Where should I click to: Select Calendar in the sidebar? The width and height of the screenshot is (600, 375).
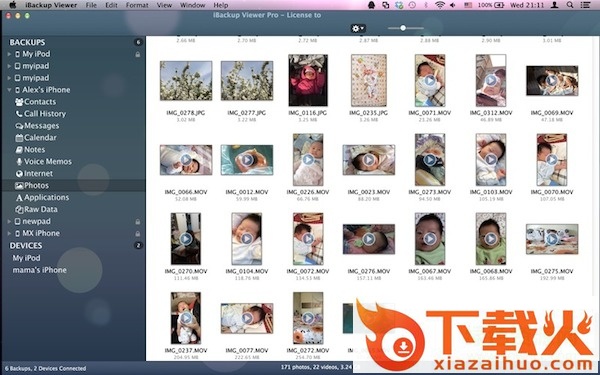click(36, 137)
